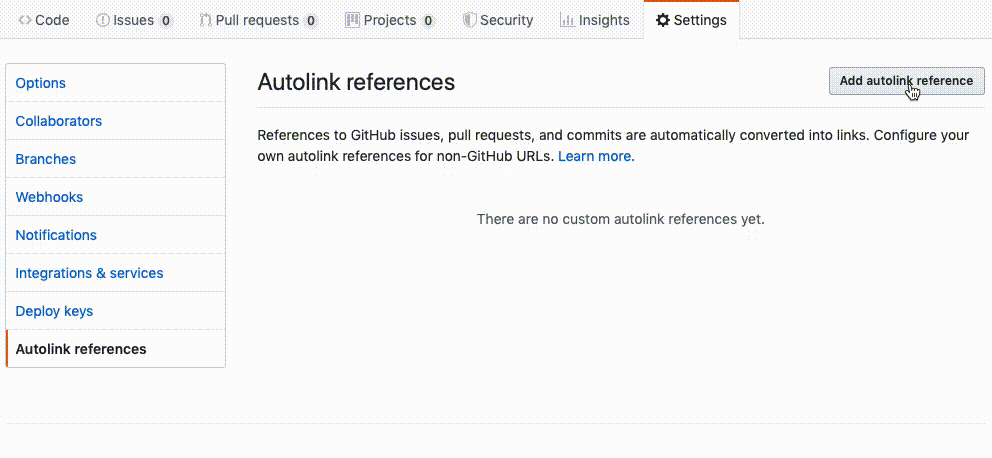Viewport: 992px width, 458px height.
Task: Click the Insights bar graph icon
Action: click(567, 20)
